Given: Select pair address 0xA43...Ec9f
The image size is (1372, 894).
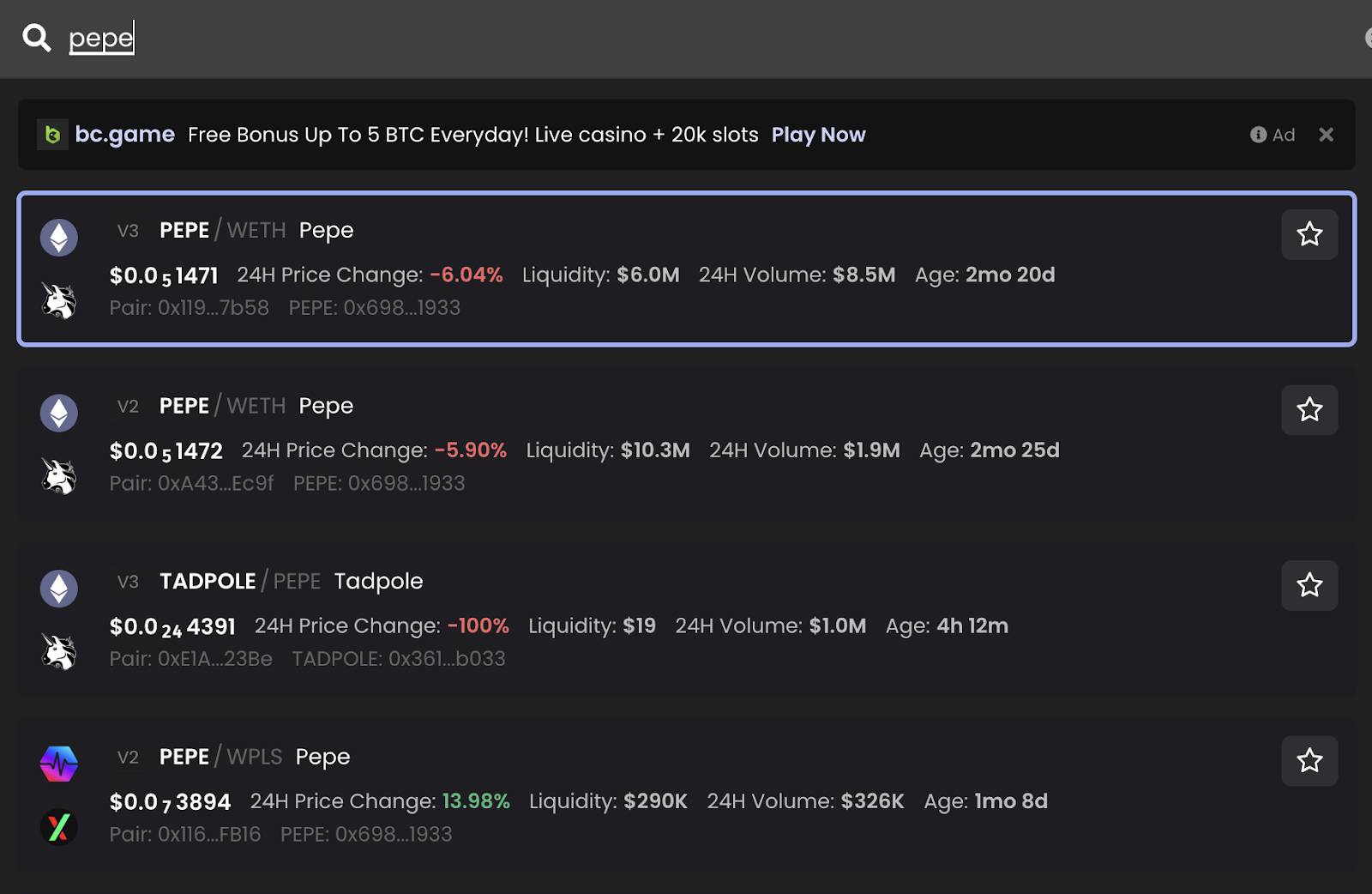Looking at the screenshot, I should 216,484.
